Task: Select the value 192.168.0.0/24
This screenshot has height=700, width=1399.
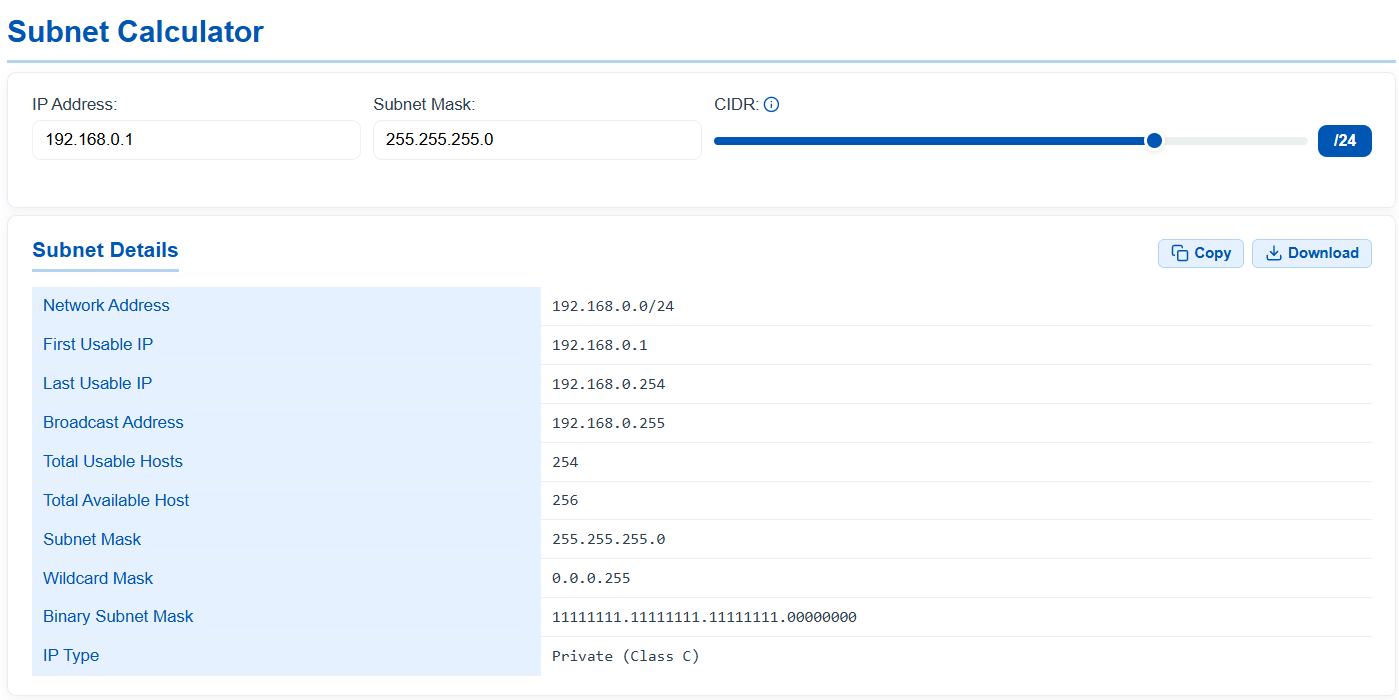Action: tap(613, 306)
